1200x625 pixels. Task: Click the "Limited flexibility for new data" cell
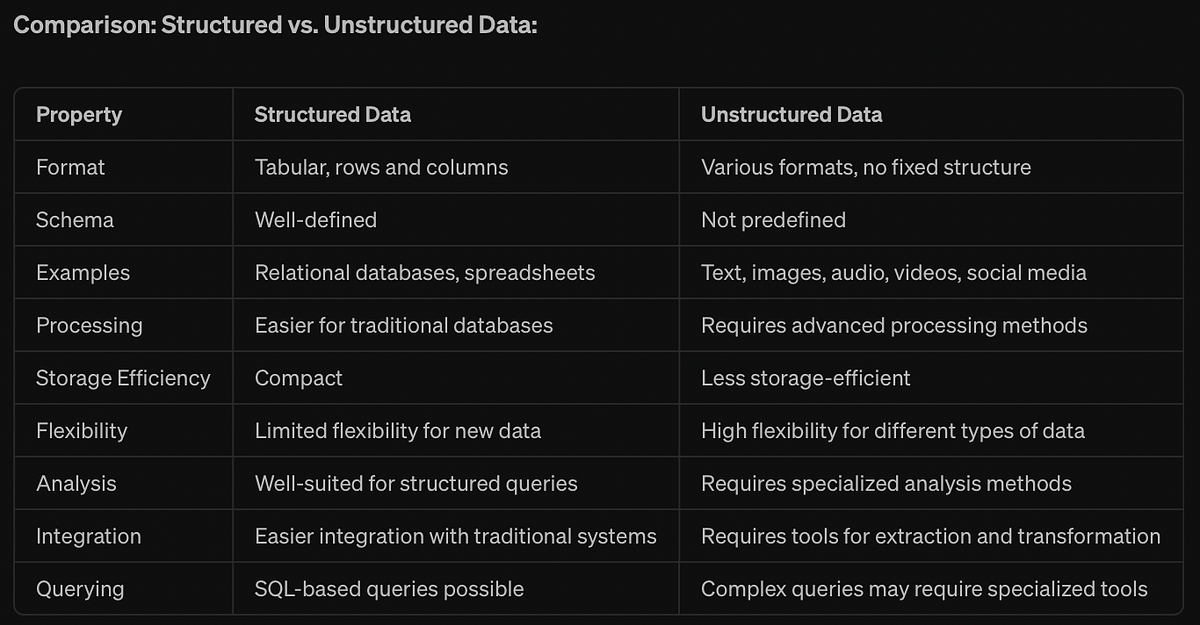(x=397, y=431)
